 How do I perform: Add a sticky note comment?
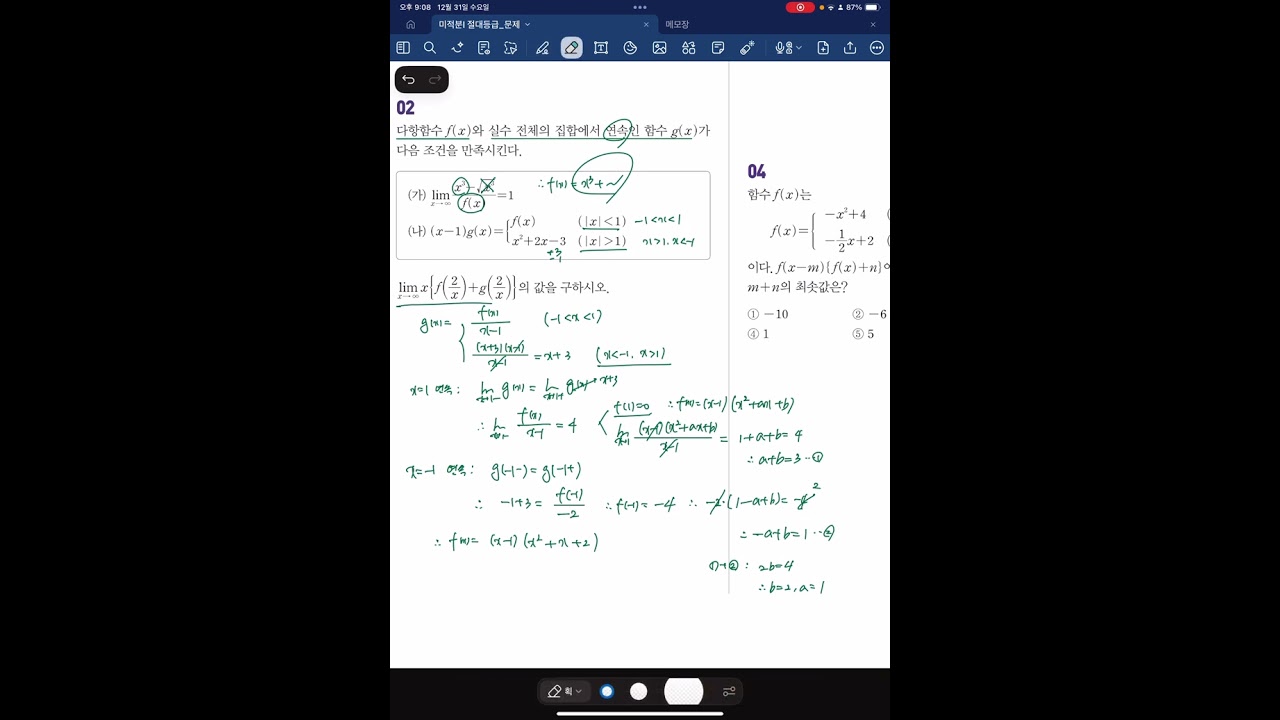click(x=718, y=47)
